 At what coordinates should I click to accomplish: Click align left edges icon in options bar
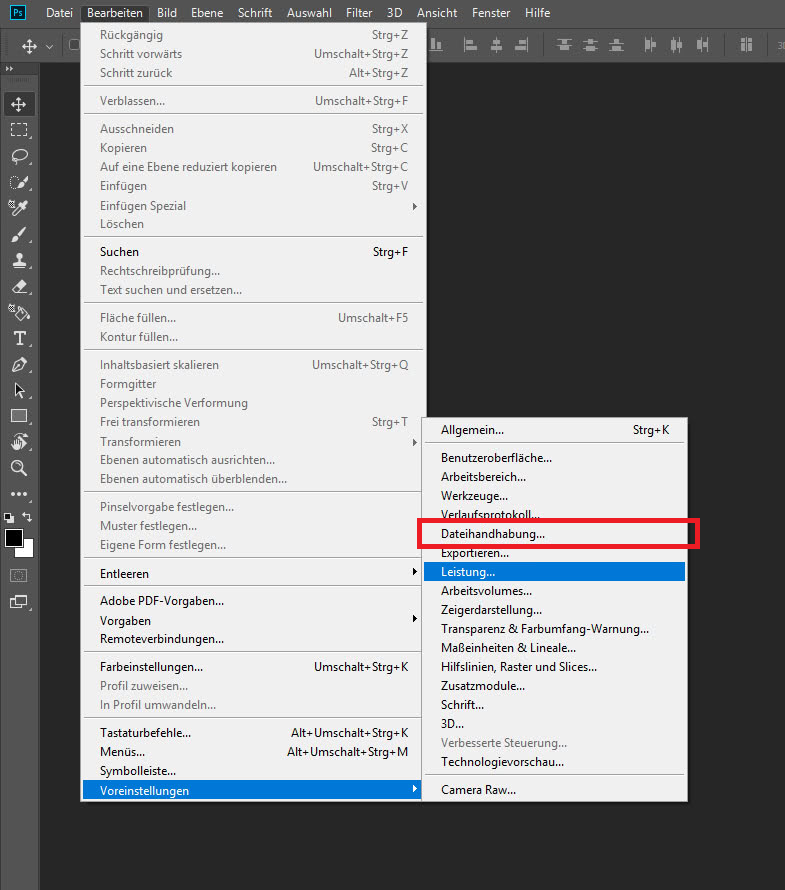tap(470, 45)
